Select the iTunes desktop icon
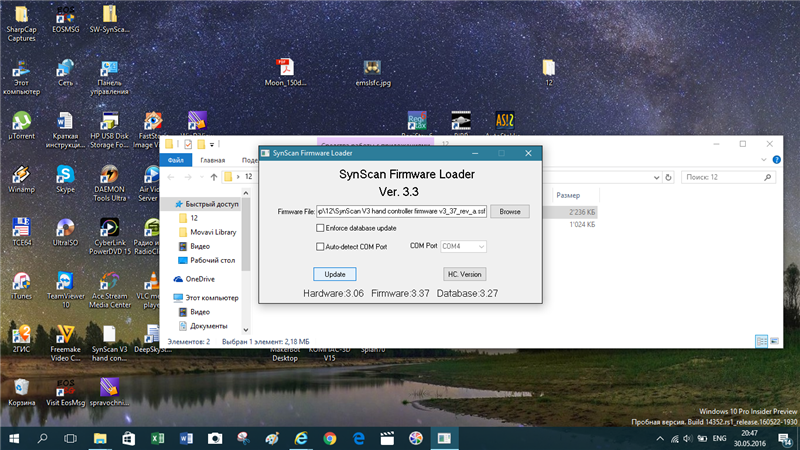This screenshot has width=800, height=450. click(x=21, y=283)
